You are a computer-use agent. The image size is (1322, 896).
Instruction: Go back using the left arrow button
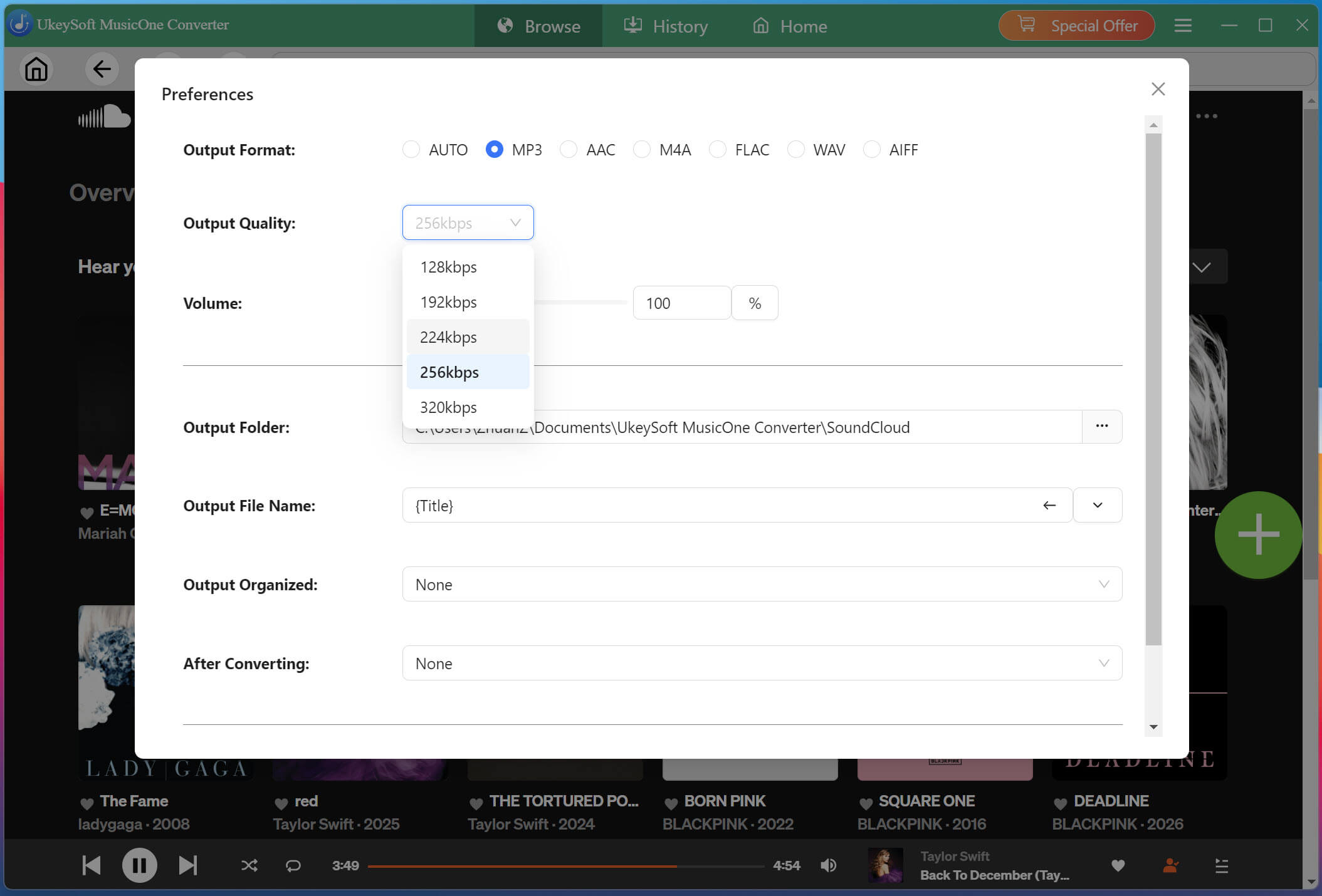coord(102,69)
